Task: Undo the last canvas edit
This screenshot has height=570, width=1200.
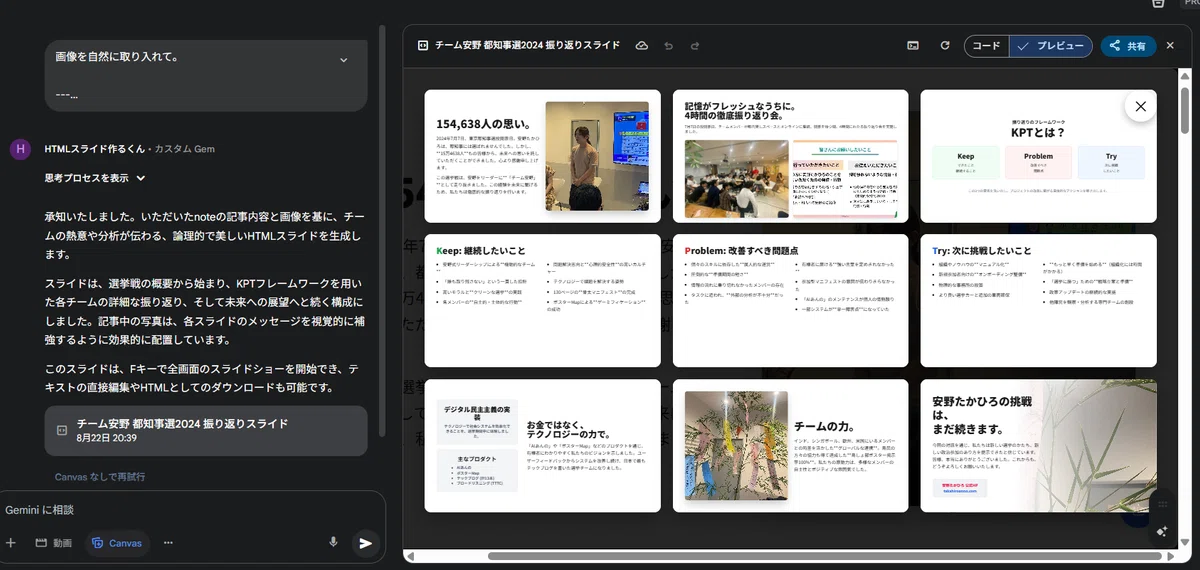Action: pos(669,46)
